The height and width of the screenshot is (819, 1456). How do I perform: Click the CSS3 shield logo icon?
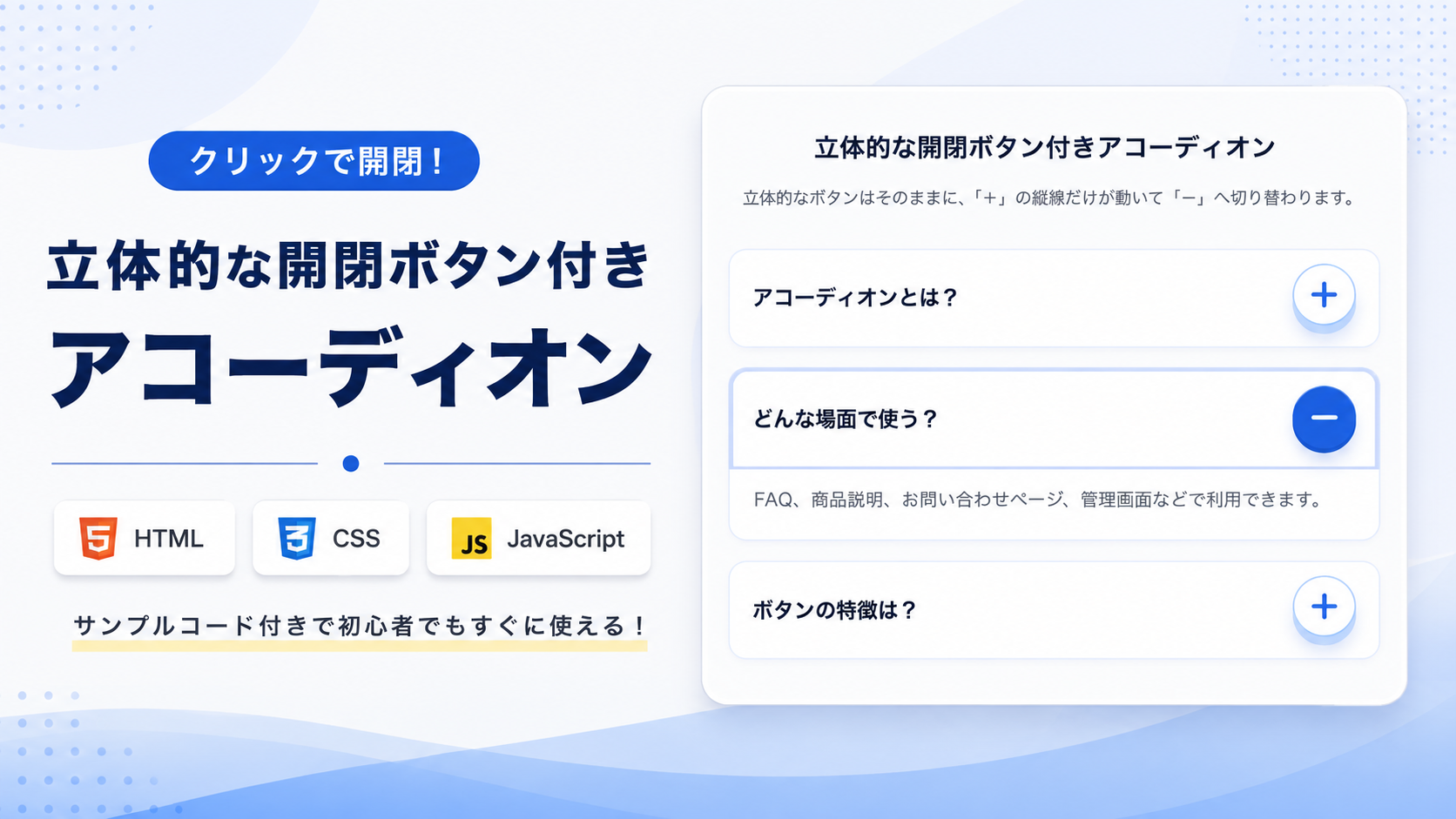[297, 538]
